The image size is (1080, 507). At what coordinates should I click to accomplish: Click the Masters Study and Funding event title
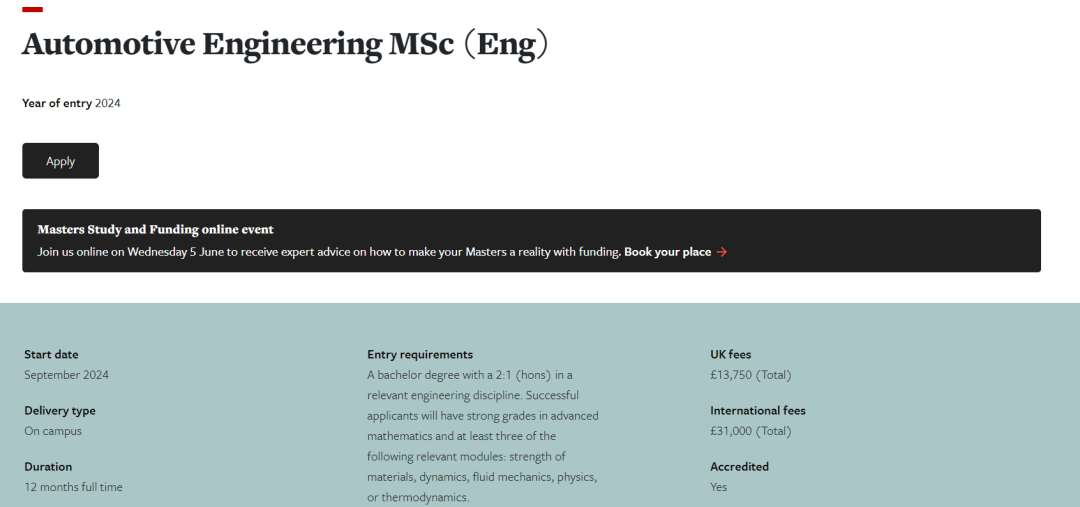coord(156,229)
